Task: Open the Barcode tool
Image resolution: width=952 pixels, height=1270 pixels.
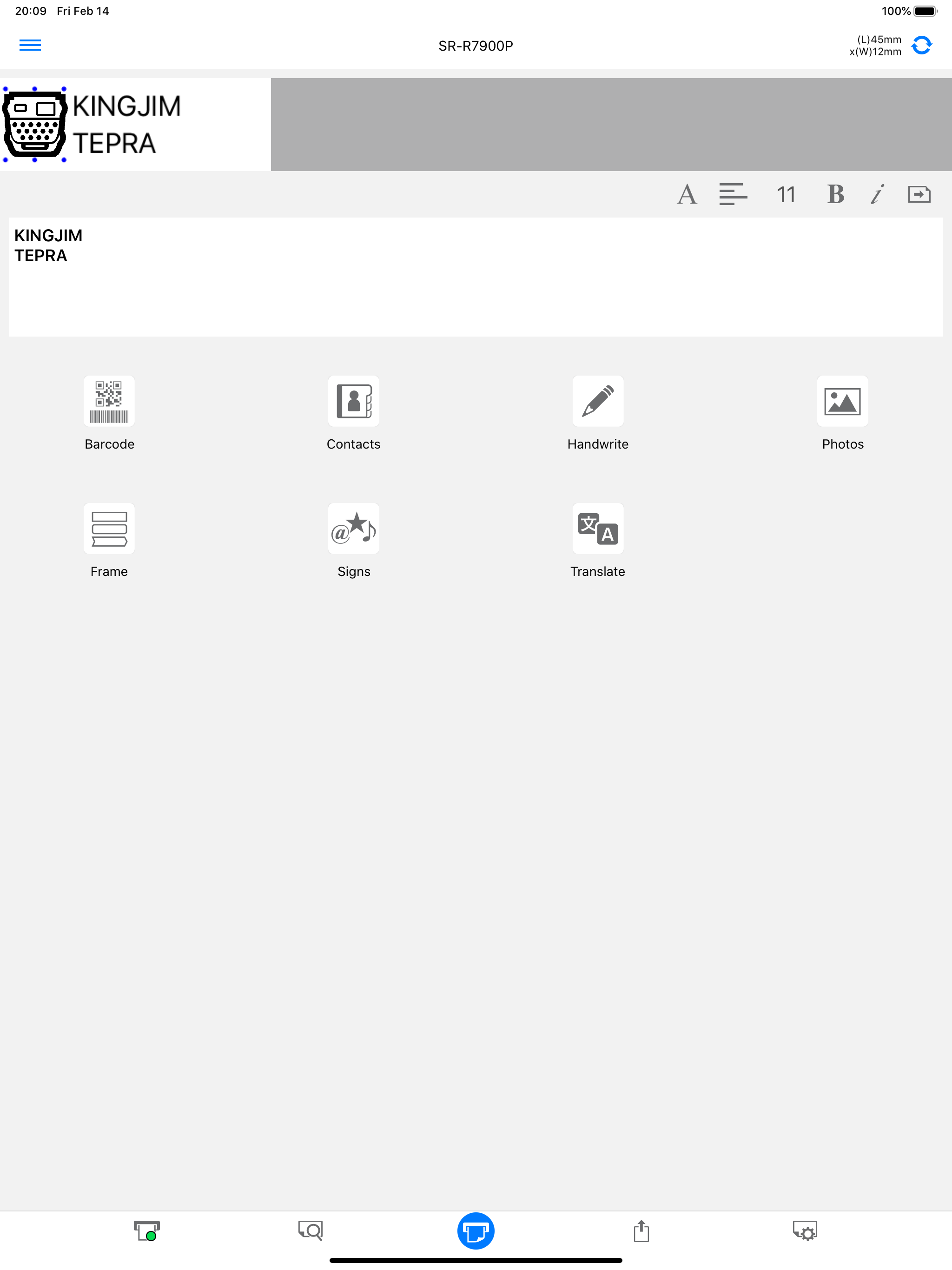Action: tap(109, 401)
